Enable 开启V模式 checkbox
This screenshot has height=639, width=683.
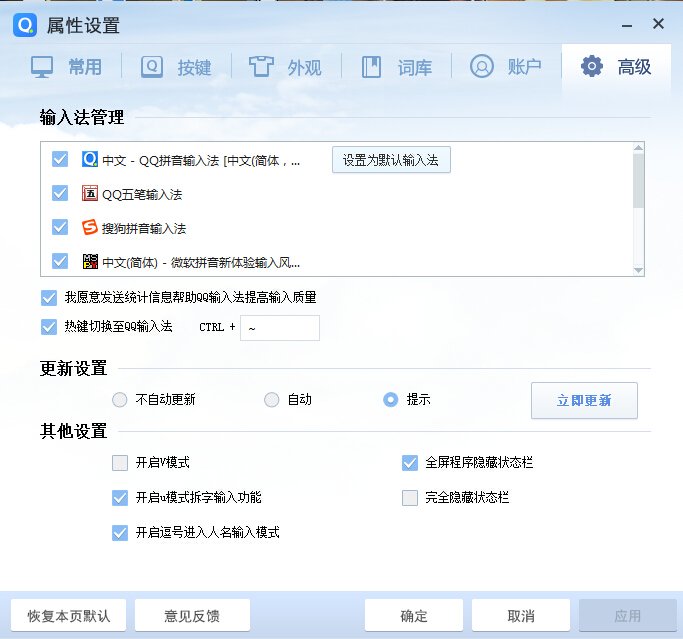[x=120, y=463]
